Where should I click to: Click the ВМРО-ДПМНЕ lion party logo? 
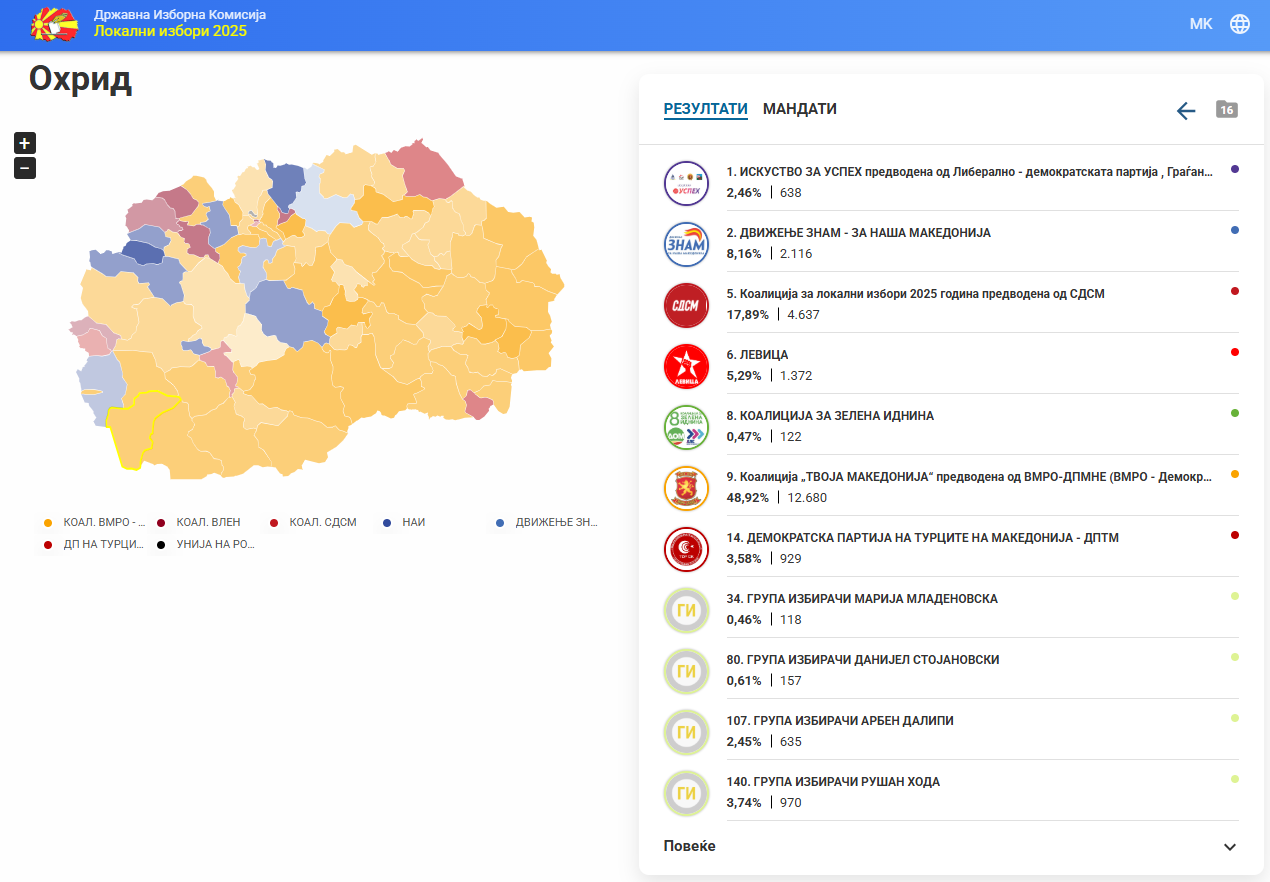coord(686,488)
